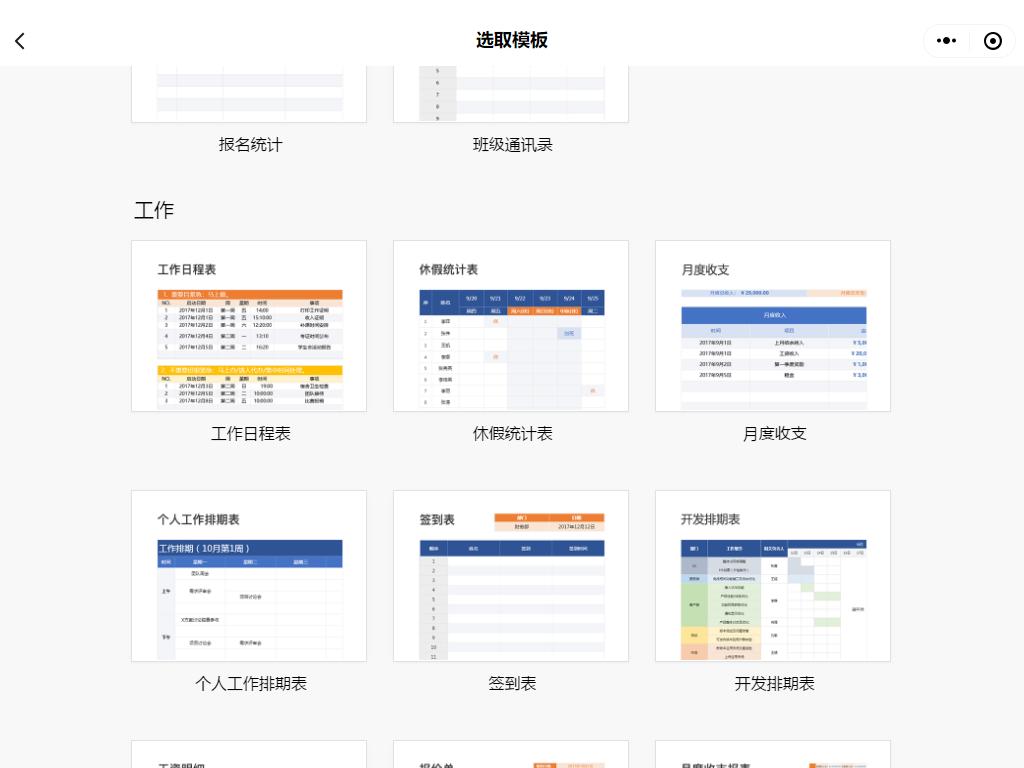
Task: Choose the 个人工作排期表 template preview
Action: tap(249, 576)
